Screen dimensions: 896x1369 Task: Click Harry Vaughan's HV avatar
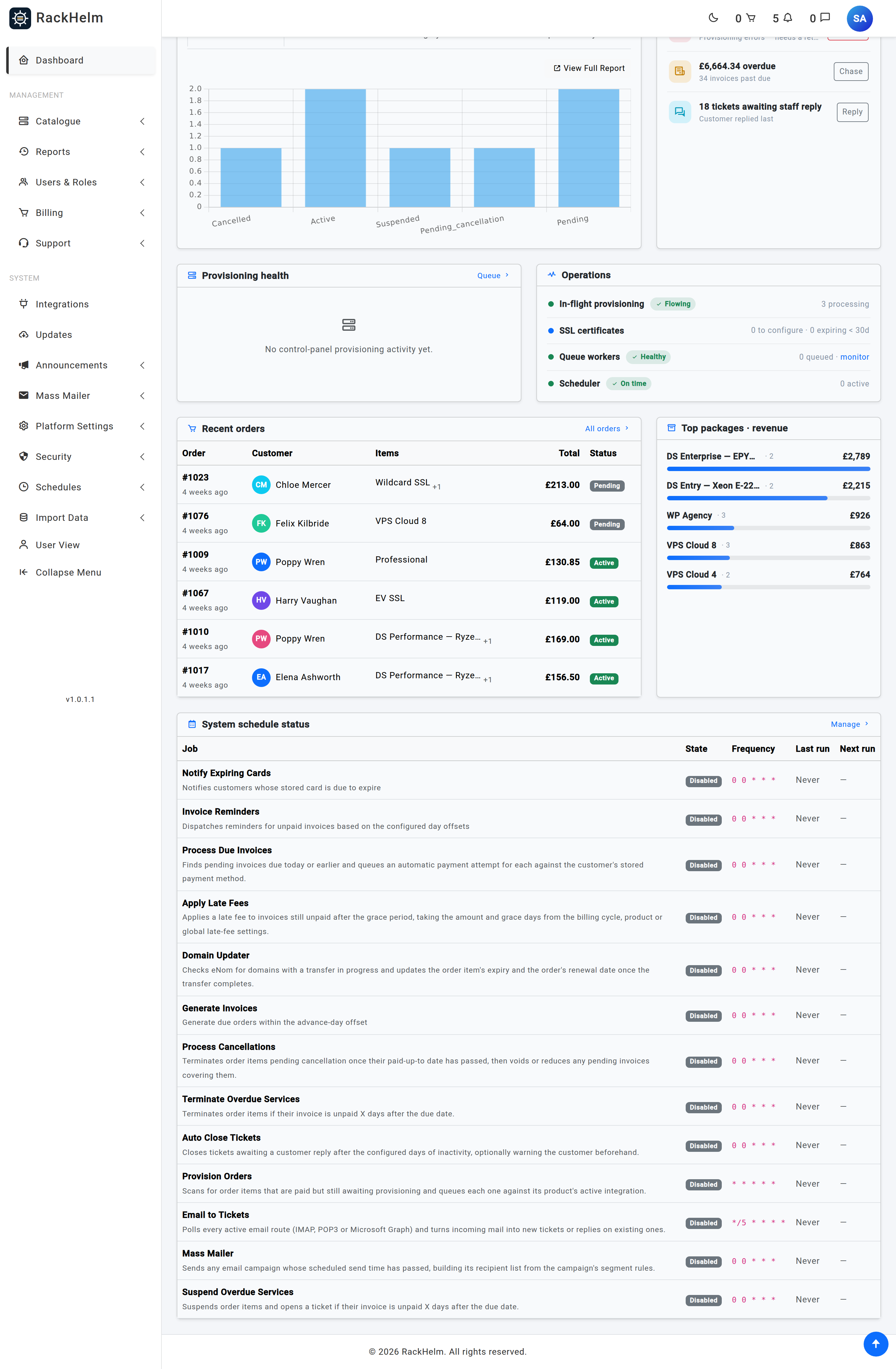click(x=261, y=600)
